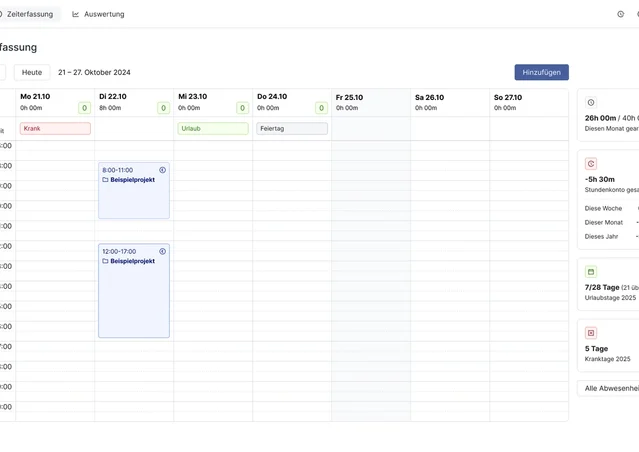Click the 26h 00m monthly hours value
639x452 pixels.
coord(600,118)
